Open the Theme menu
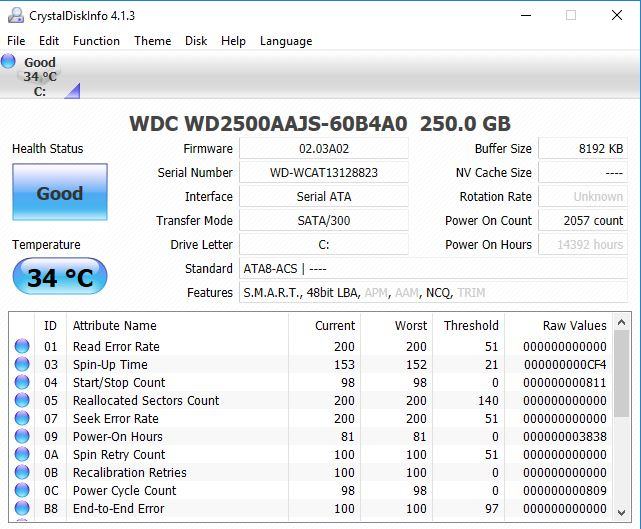 coord(152,41)
